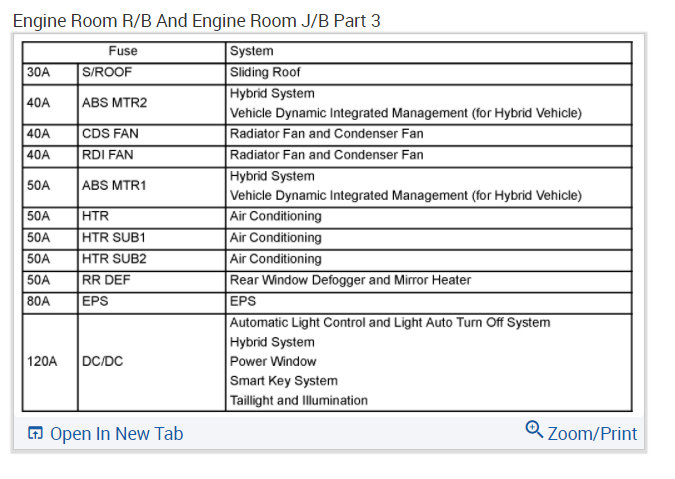Image resolution: width=675 pixels, height=479 pixels.
Task: Click the RR DEF fuse name
Action: pyautogui.click(x=107, y=280)
